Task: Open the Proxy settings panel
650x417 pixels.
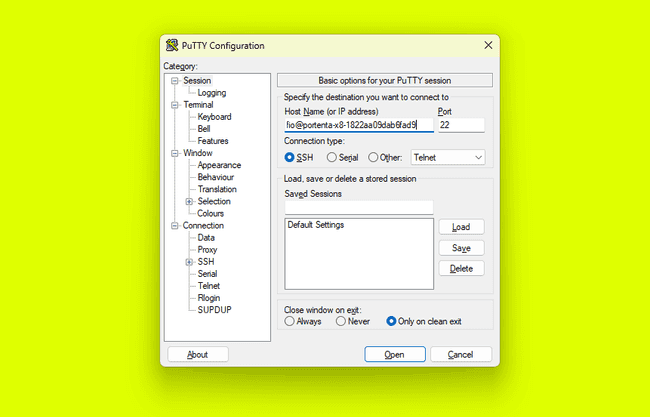Action: (207, 250)
